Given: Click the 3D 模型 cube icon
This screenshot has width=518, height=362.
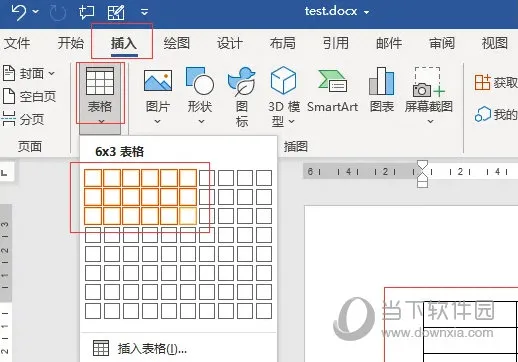Looking at the screenshot, I should click(283, 80).
